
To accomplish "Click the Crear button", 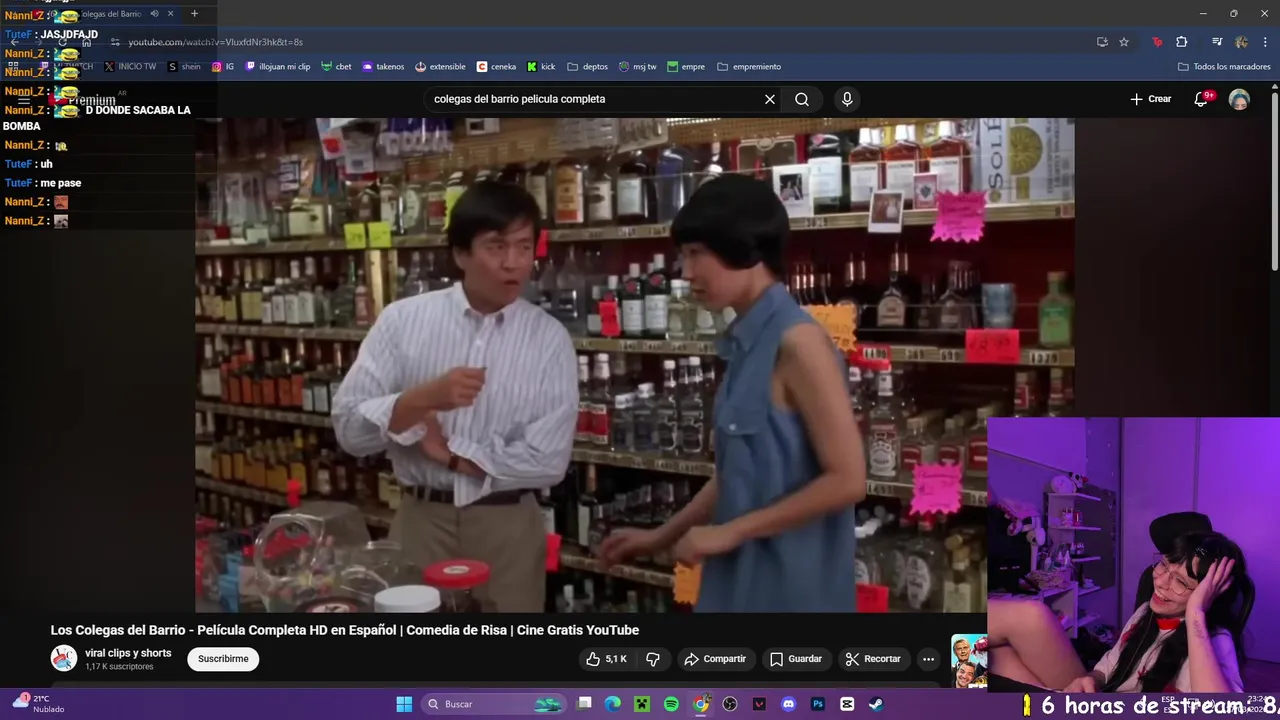I will (1150, 99).
